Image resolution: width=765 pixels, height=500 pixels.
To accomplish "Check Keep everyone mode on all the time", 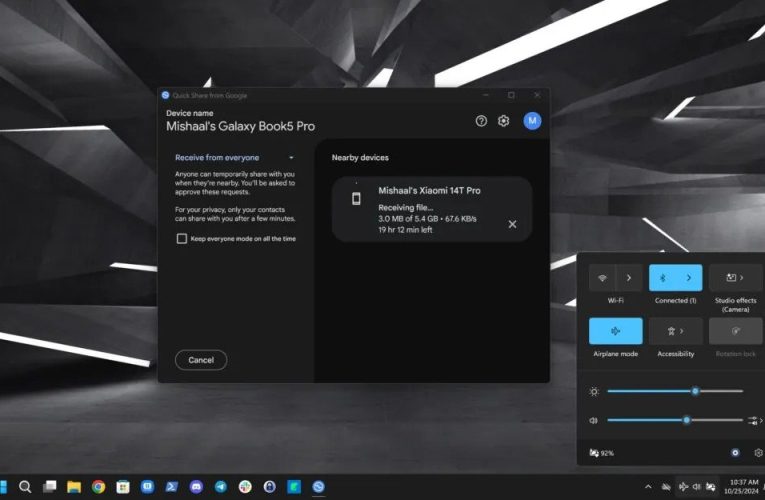I will 181,239.
